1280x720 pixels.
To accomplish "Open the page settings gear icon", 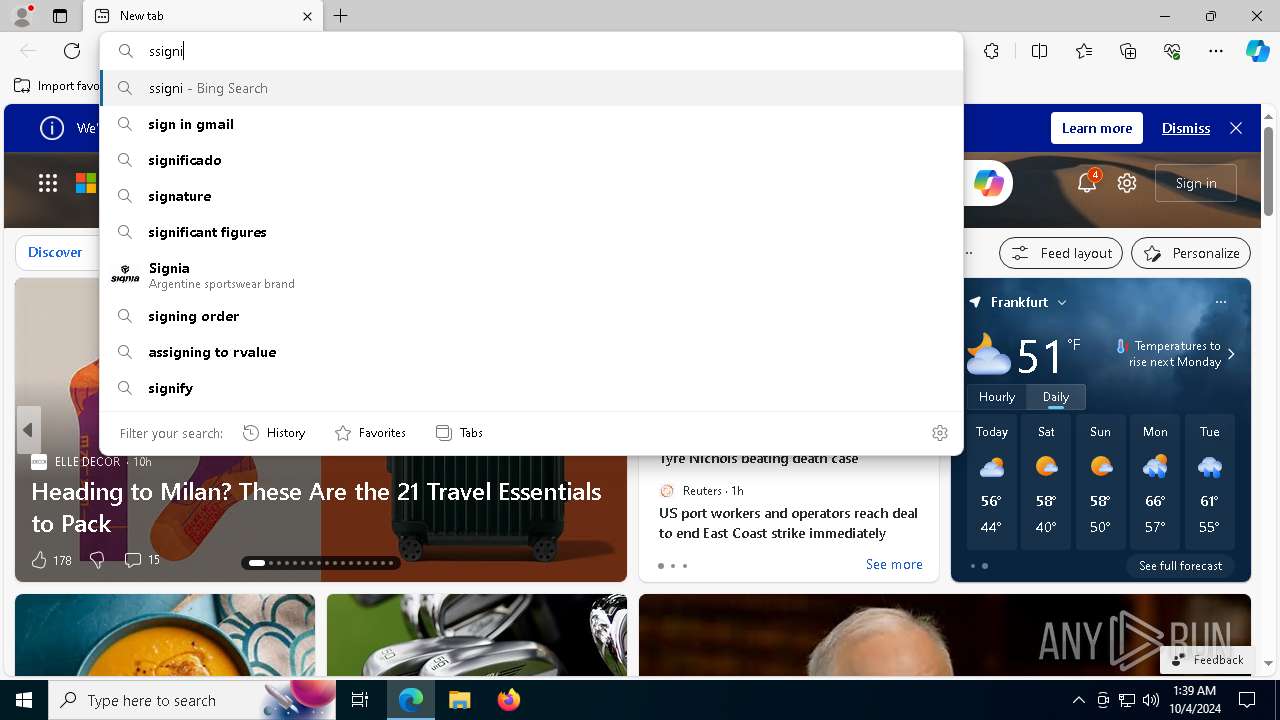I will (1127, 183).
